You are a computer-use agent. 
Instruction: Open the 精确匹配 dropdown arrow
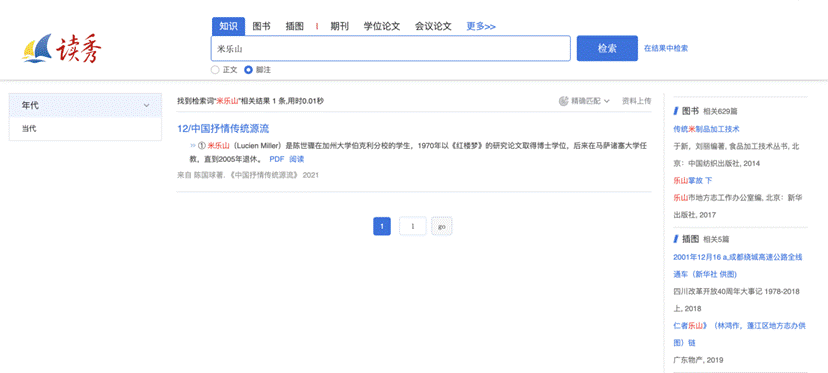tap(607, 101)
